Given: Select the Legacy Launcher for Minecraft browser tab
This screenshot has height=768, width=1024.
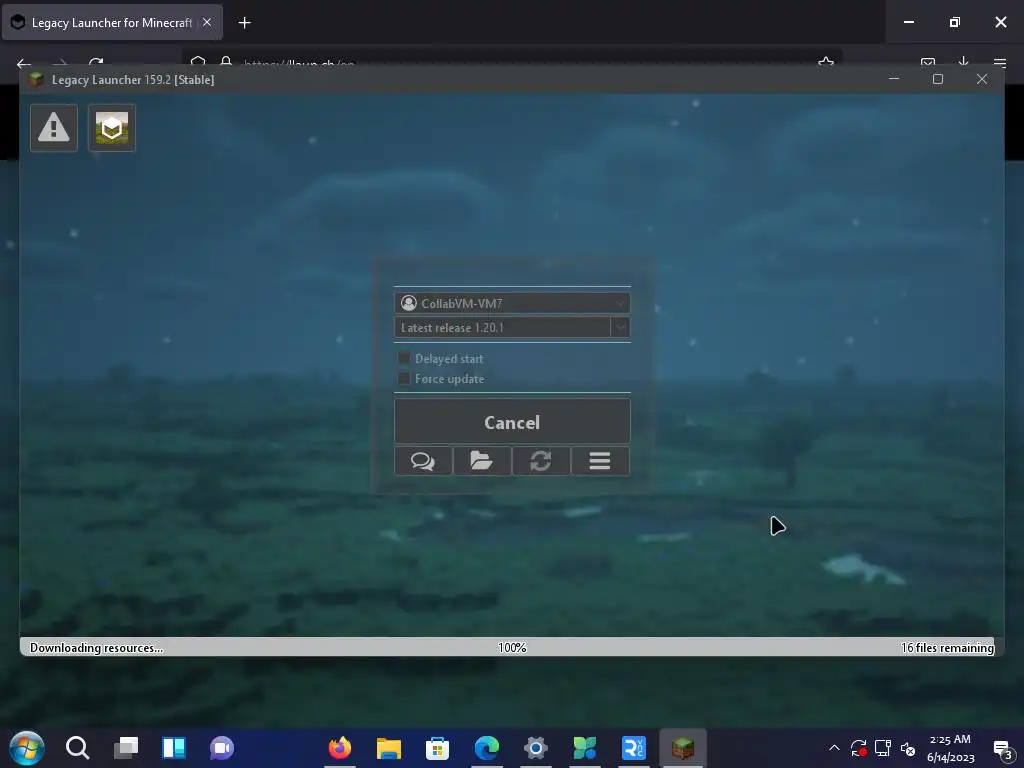Looking at the screenshot, I should click(112, 23).
